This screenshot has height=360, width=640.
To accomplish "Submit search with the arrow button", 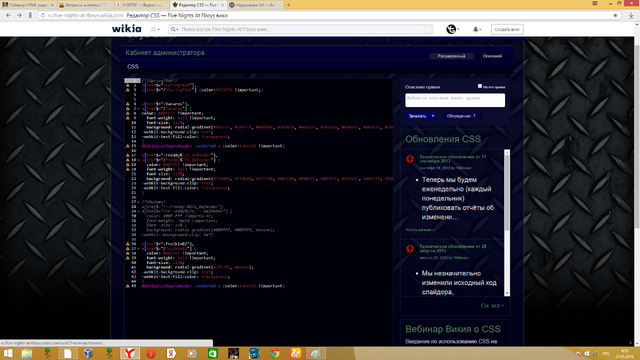I will pyautogui.click(x=428, y=29).
